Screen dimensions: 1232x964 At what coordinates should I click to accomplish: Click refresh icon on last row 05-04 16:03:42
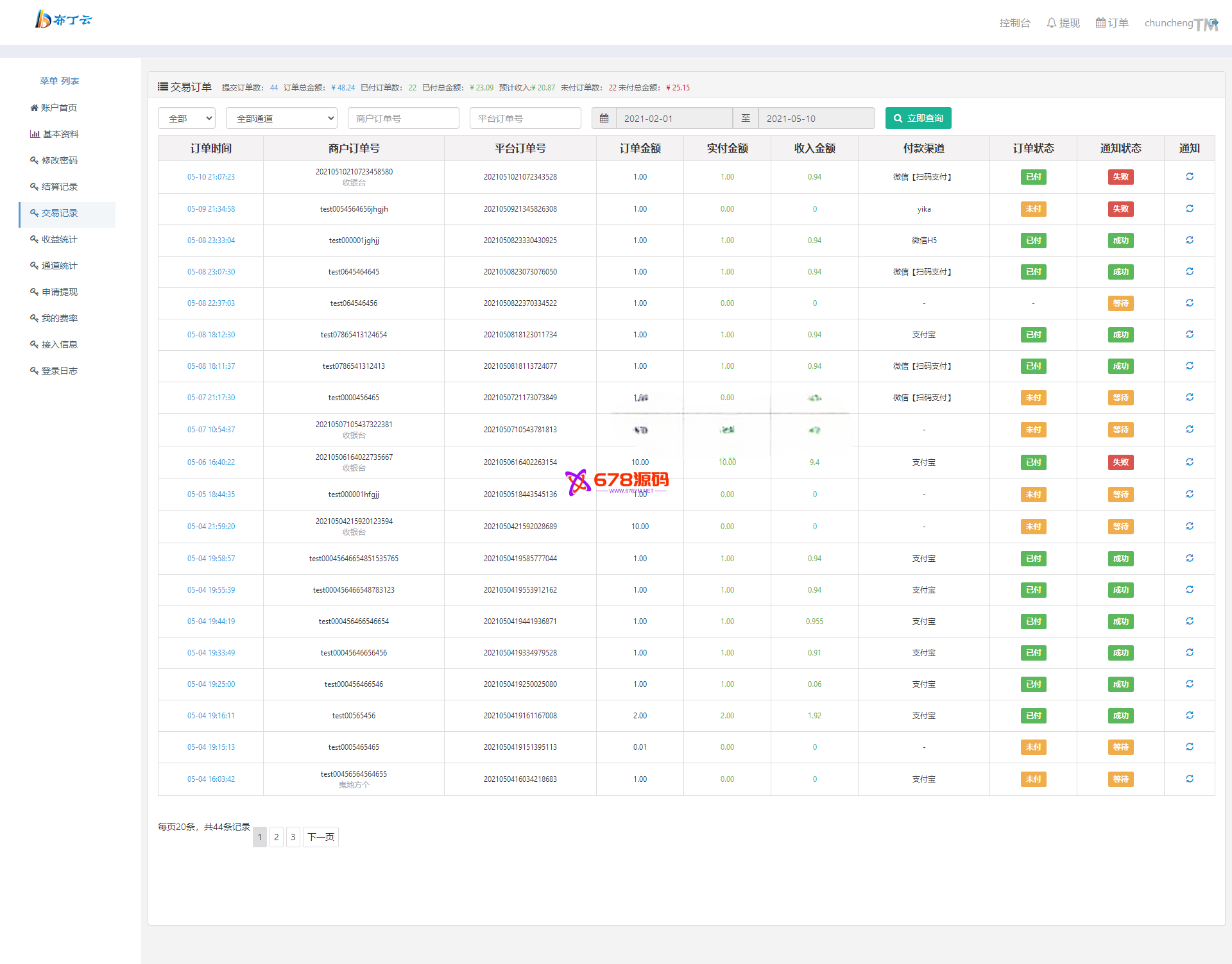(x=1189, y=779)
